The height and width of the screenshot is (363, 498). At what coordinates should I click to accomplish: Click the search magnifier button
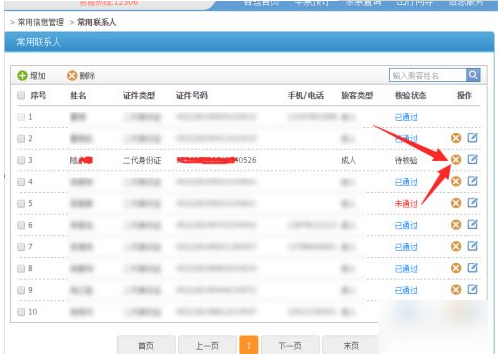click(473, 75)
